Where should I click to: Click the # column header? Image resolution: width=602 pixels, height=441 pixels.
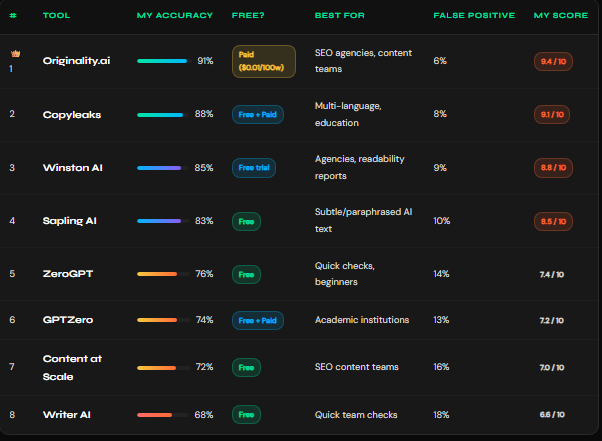pyautogui.click(x=13, y=15)
